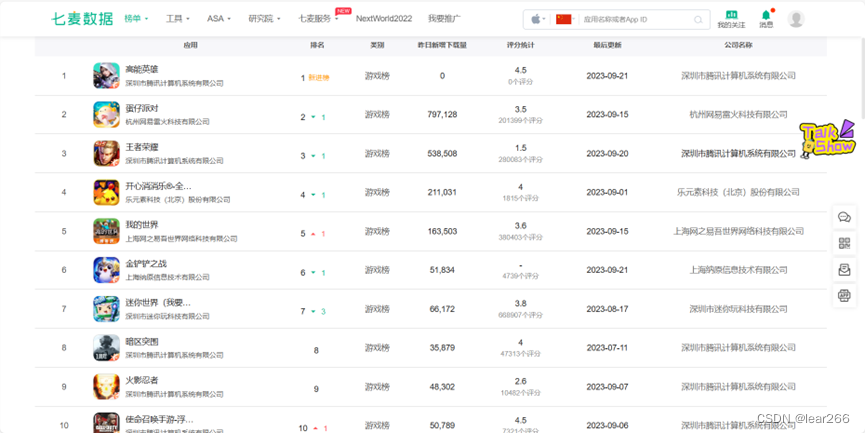Click the 380403个评分 rating count
865x433 pixels.
(x=520, y=237)
